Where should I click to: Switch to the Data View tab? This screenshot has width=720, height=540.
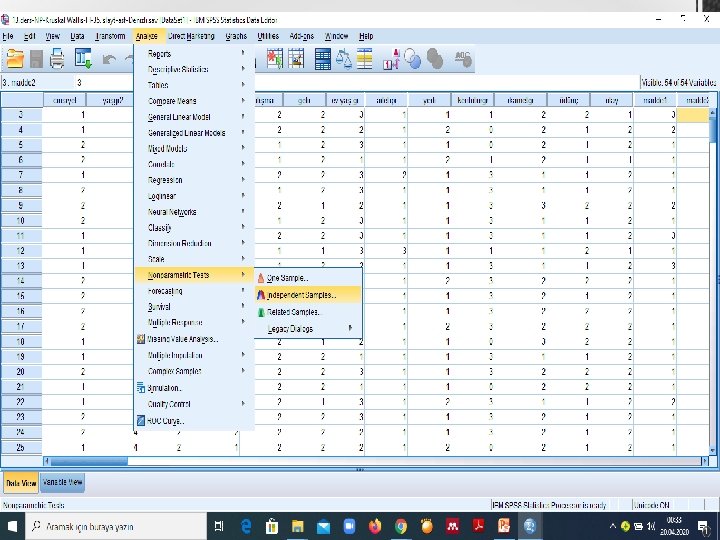21,483
